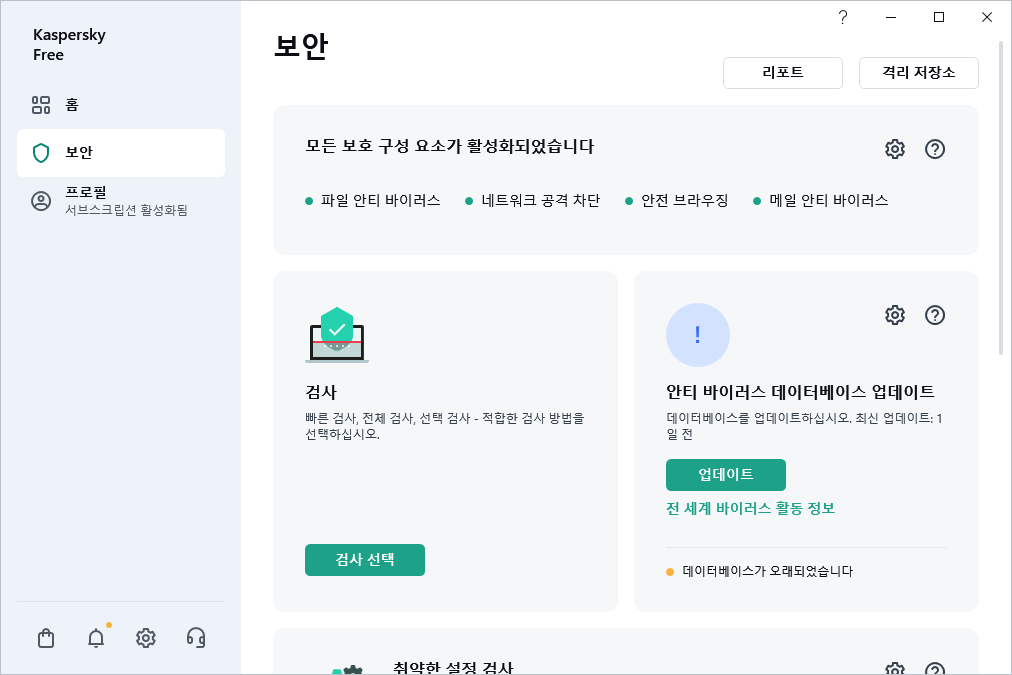Open 격리 저장소 quarantine button
The image size is (1012, 675).
click(918, 73)
